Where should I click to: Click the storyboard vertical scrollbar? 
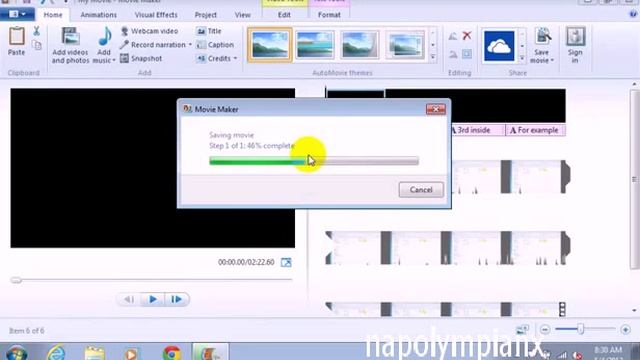634,180
